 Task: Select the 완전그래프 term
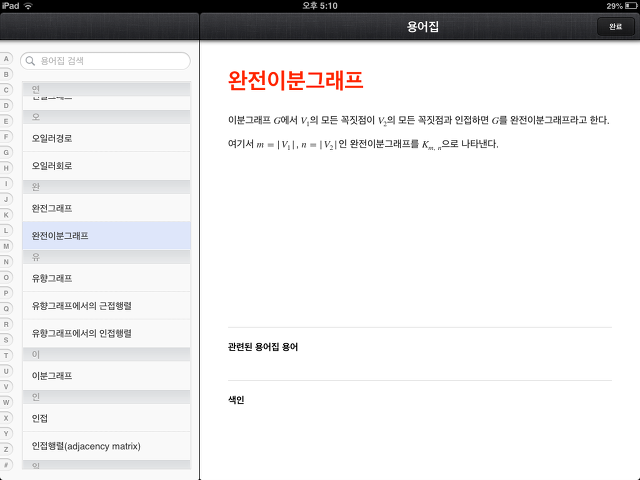pos(107,208)
